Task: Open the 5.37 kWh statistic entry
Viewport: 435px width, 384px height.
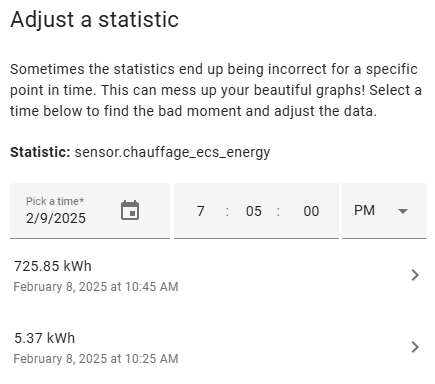Action: (218, 347)
